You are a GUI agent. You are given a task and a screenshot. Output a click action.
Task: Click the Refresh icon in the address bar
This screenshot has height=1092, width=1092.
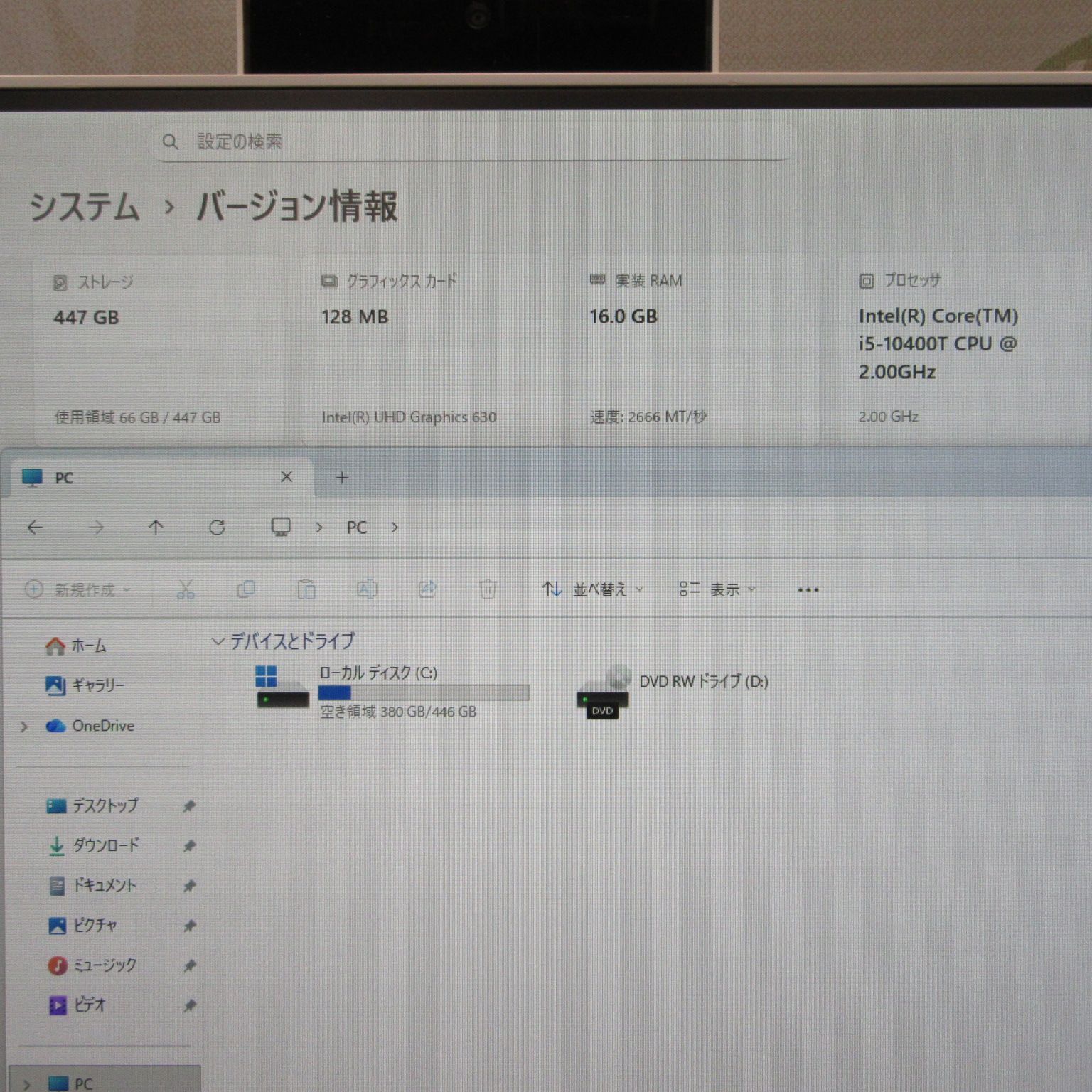point(218,528)
